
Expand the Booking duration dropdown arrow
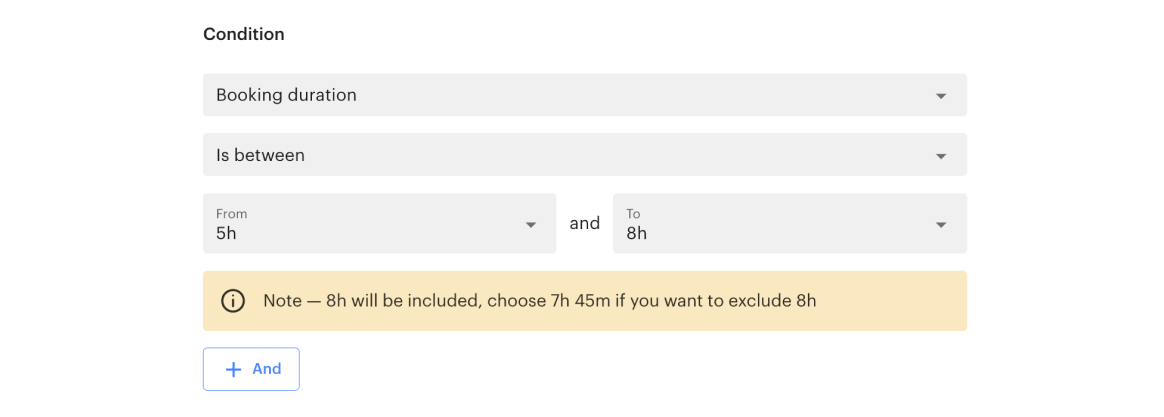point(940,96)
